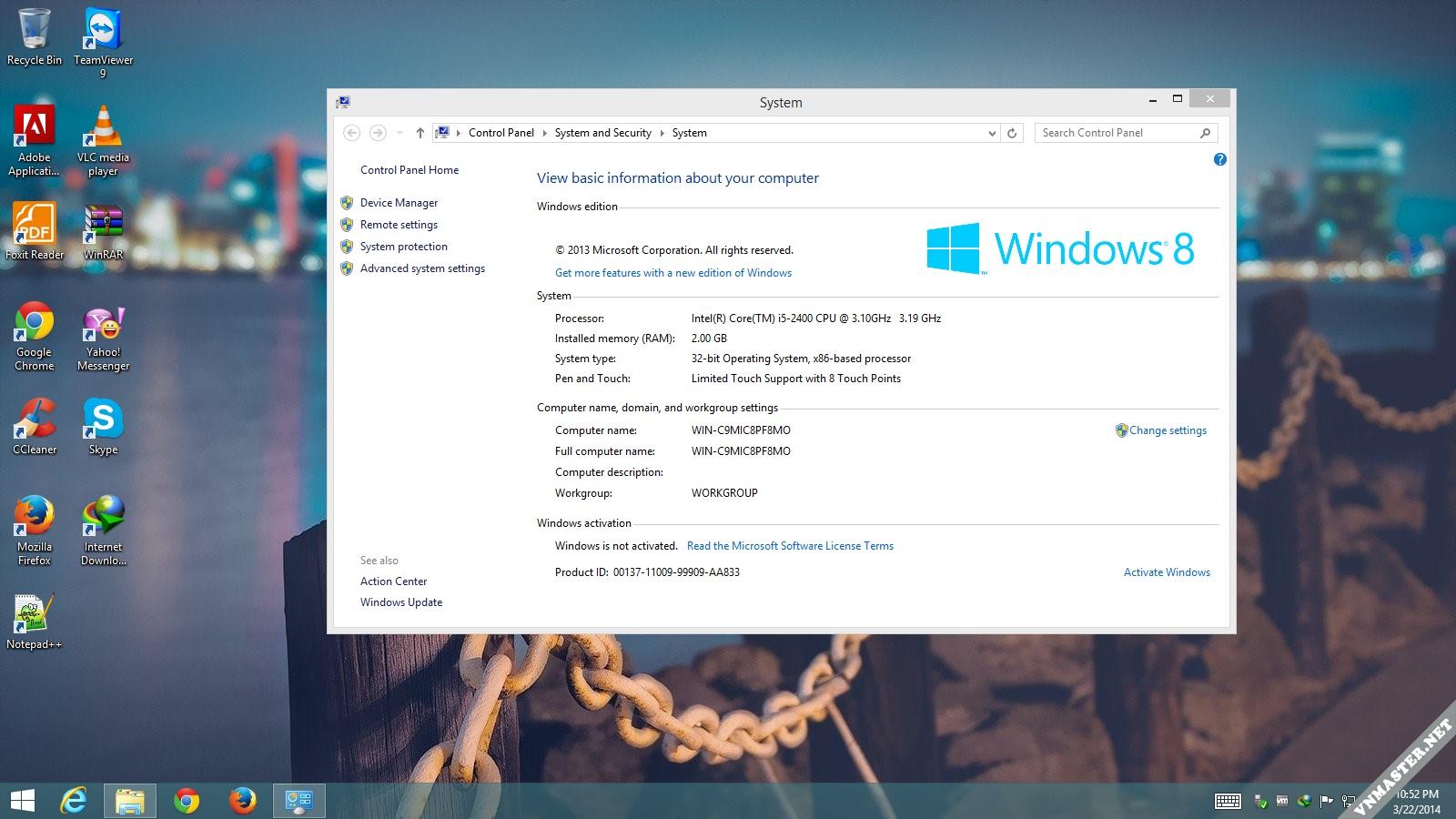This screenshot has height=819, width=1456.
Task: Launch Internet Explorer from the taskbar
Action: [74, 801]
